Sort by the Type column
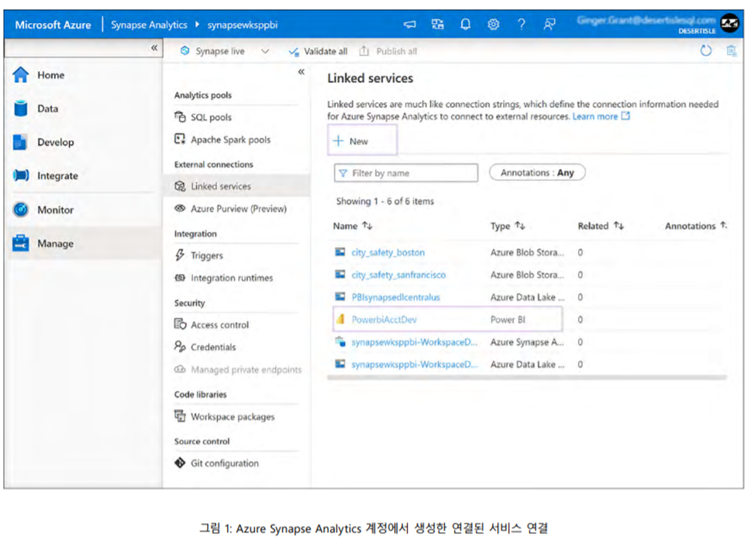Image resolution: width=752 pixels, height=552 pixels. tap(507, 226)
